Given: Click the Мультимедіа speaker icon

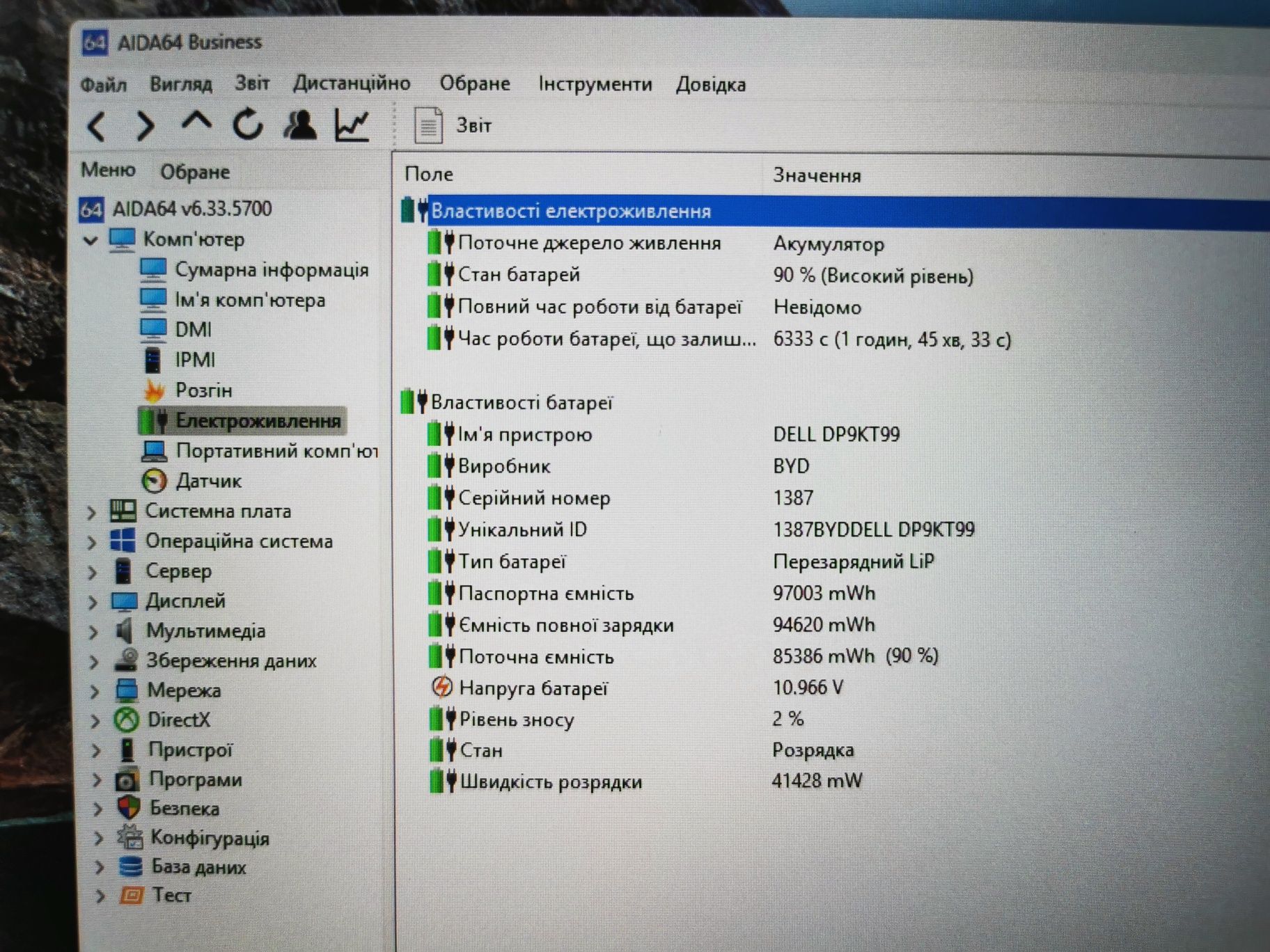Looking at the screenshot, I should [125, 631].
